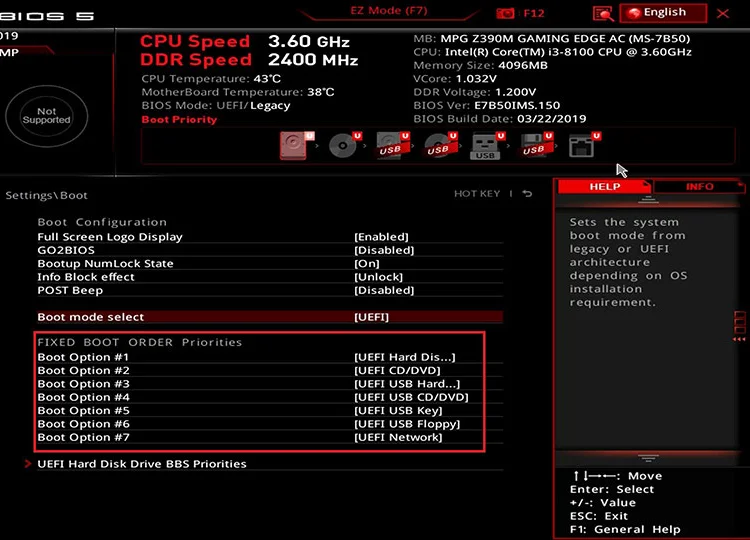The width and height of the screenshot is (750, 540).
Task: Click the CPU Speed 3.60 GHz reading
Action: (245, 41)
